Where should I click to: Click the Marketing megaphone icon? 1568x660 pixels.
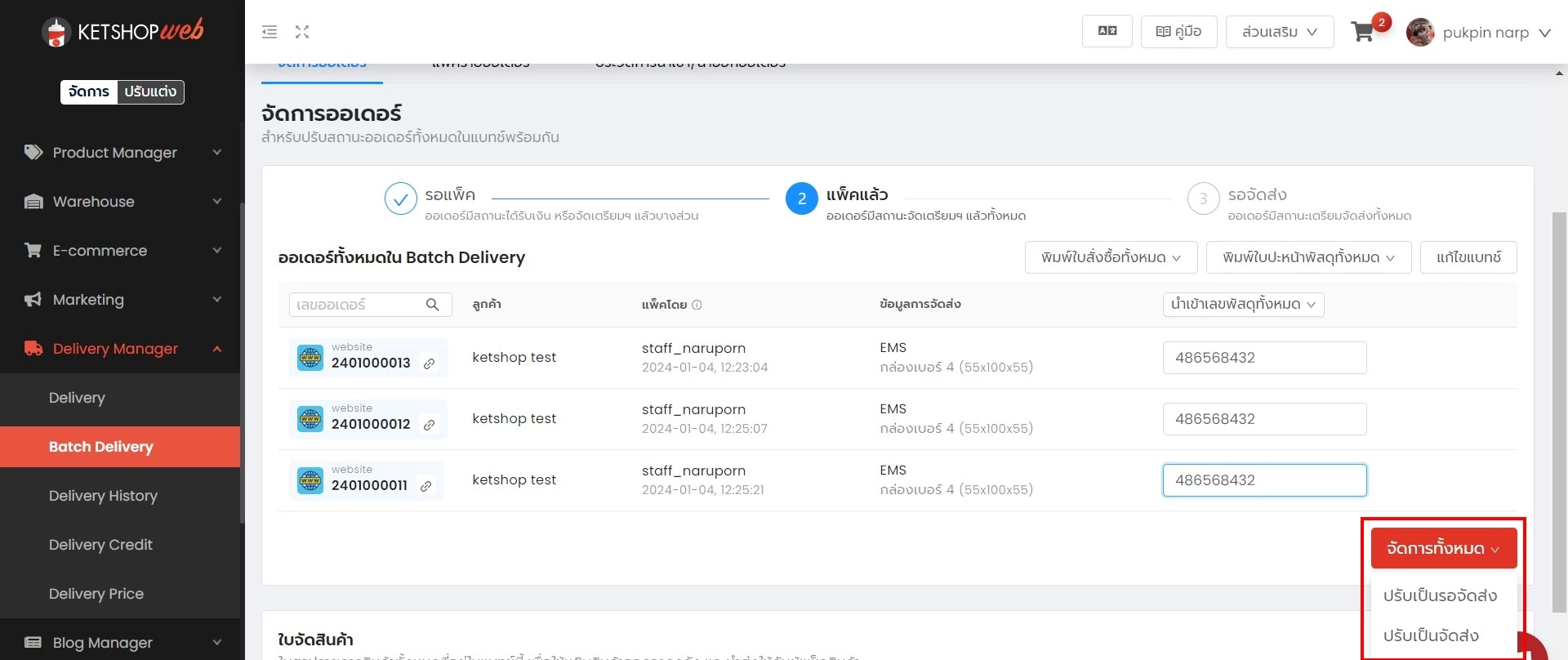coord(33,300)
